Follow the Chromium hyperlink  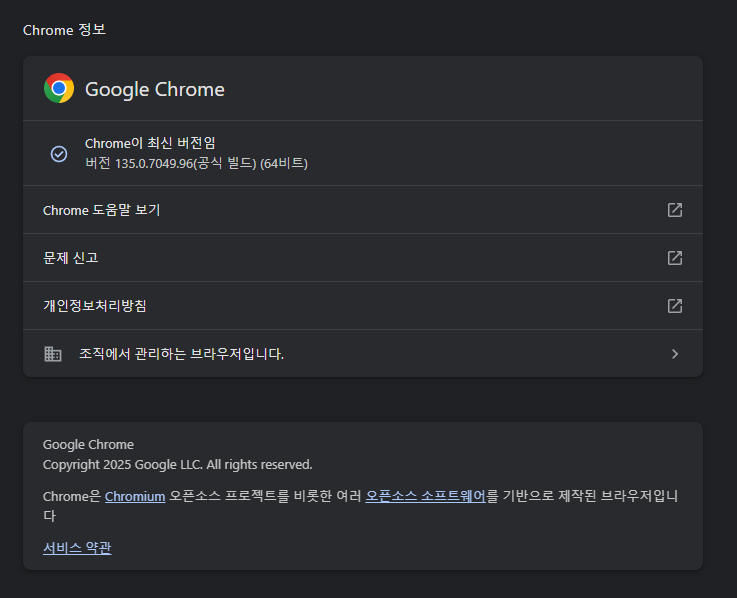[x=135, y=496]
